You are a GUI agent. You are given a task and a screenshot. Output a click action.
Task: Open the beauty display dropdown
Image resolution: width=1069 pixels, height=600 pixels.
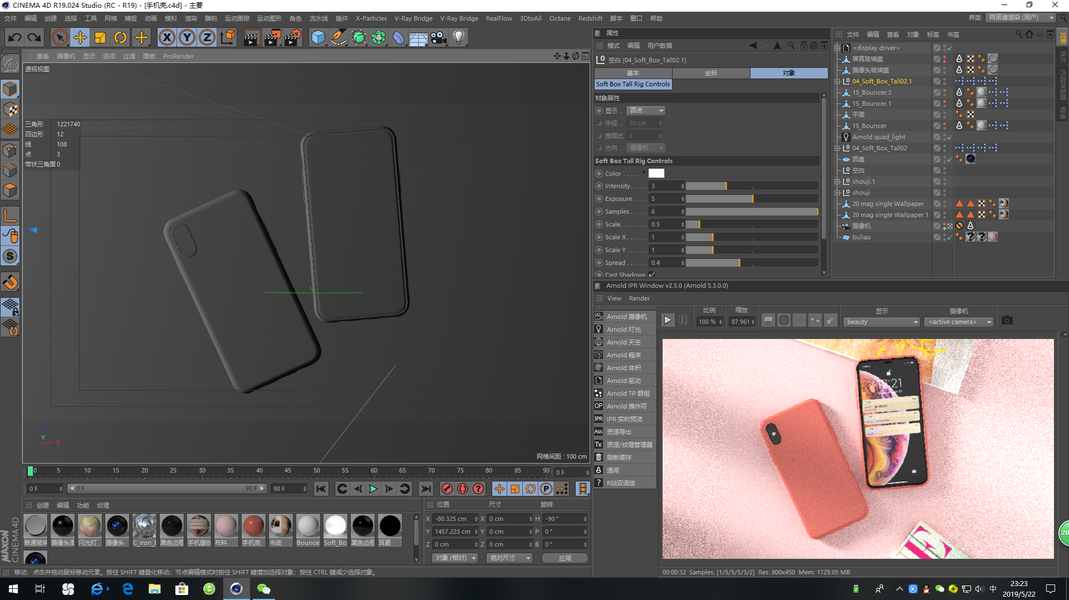point(882,322)
